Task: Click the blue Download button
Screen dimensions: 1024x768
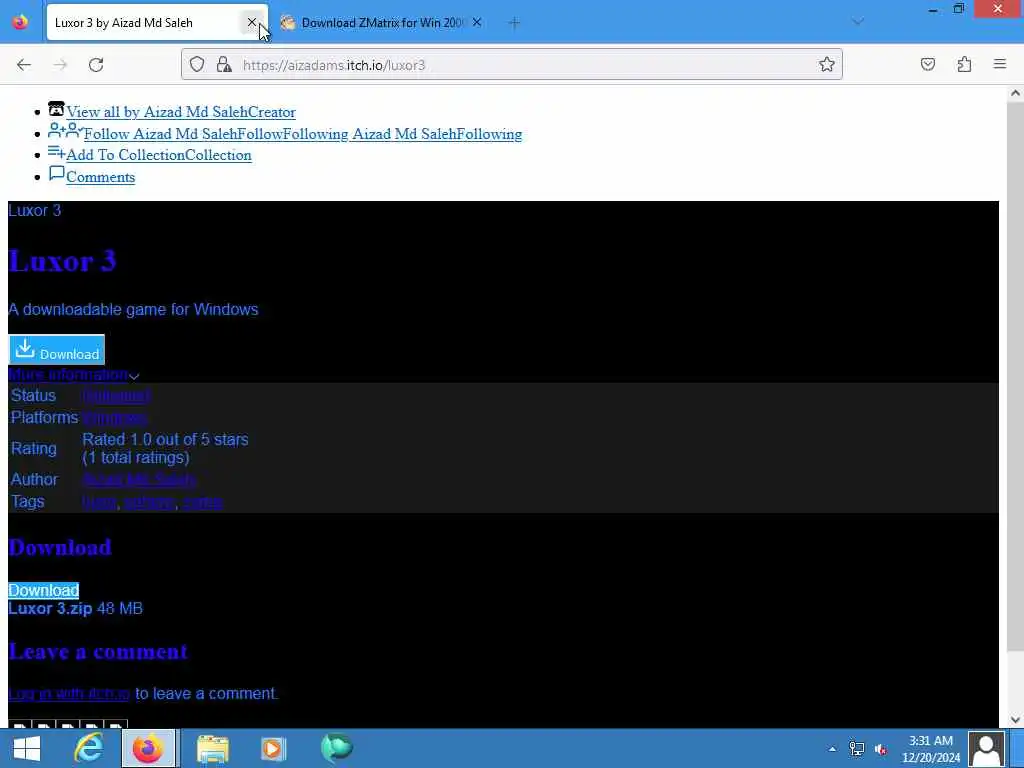Action: pos(57,350)
